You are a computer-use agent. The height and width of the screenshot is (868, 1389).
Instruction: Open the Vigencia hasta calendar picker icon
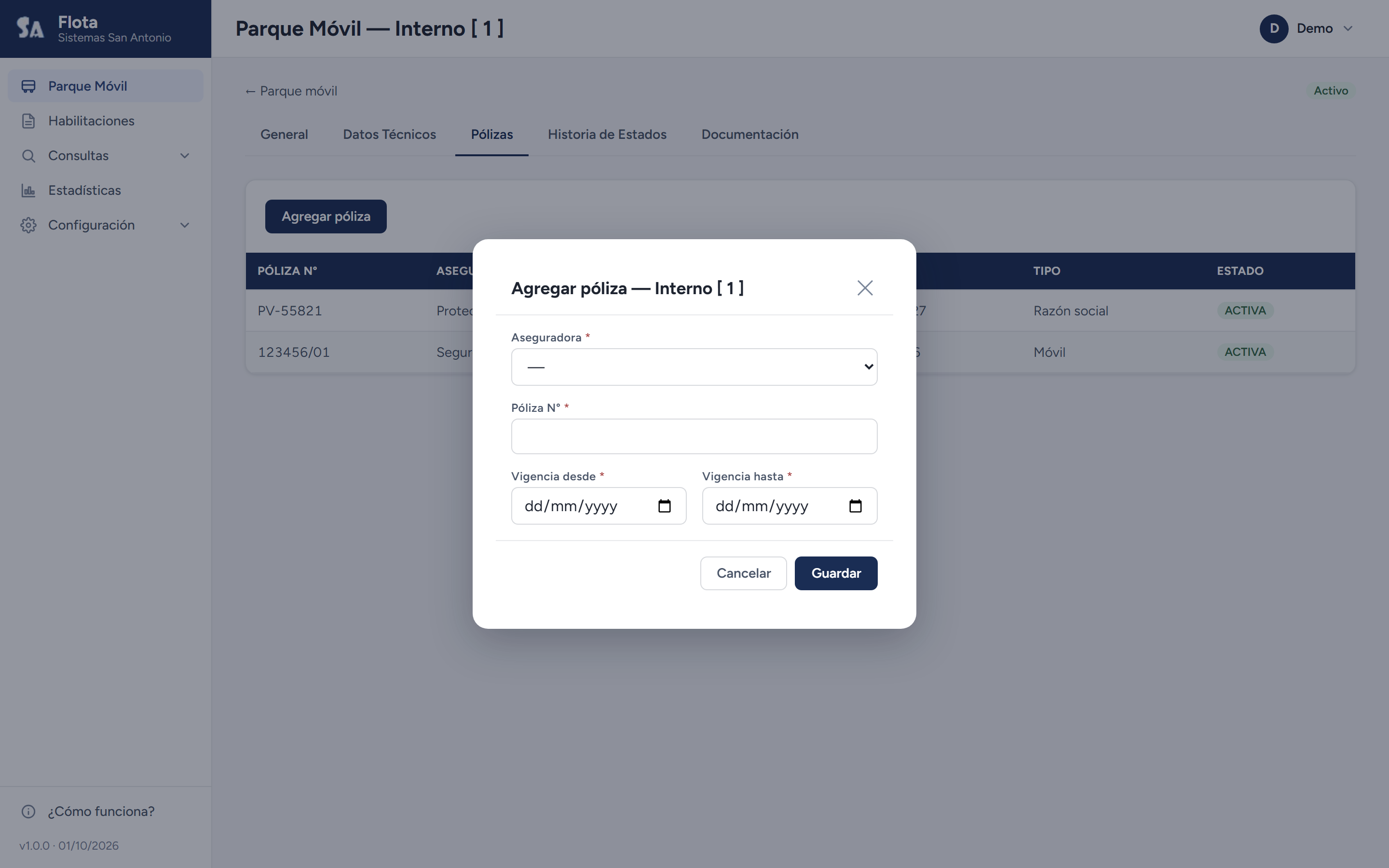(855, 506)
